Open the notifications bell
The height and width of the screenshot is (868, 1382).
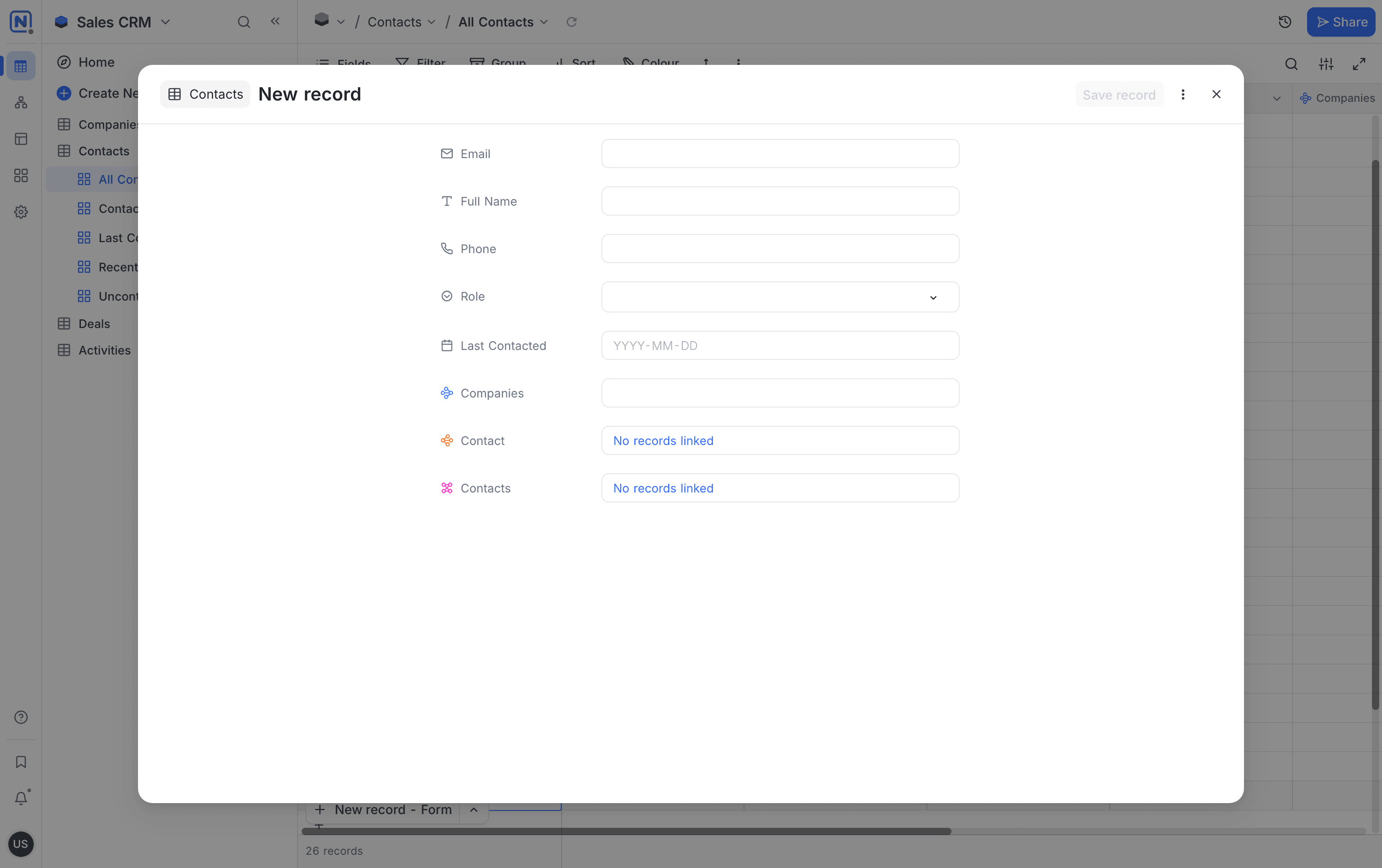tap(21, 798)
